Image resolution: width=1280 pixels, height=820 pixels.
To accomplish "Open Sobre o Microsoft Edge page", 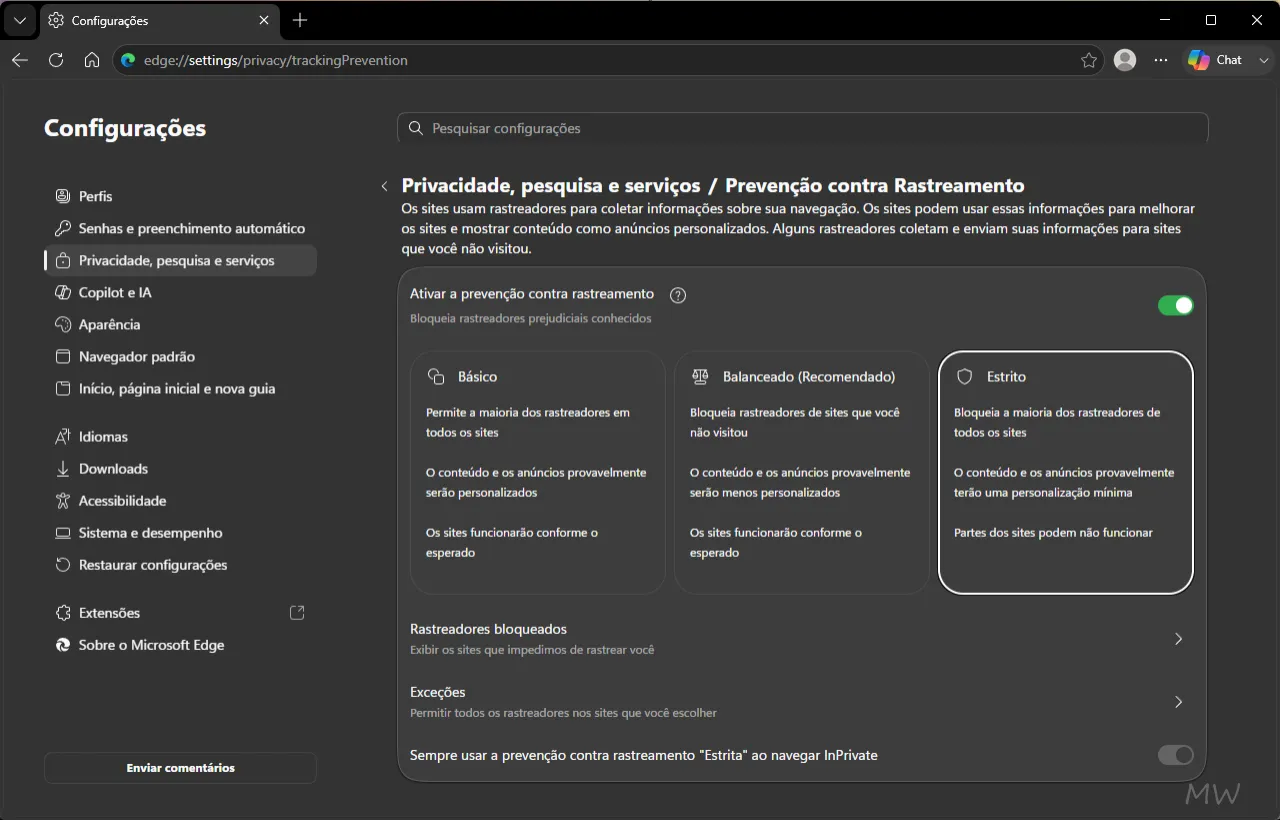I will (180, 645).
